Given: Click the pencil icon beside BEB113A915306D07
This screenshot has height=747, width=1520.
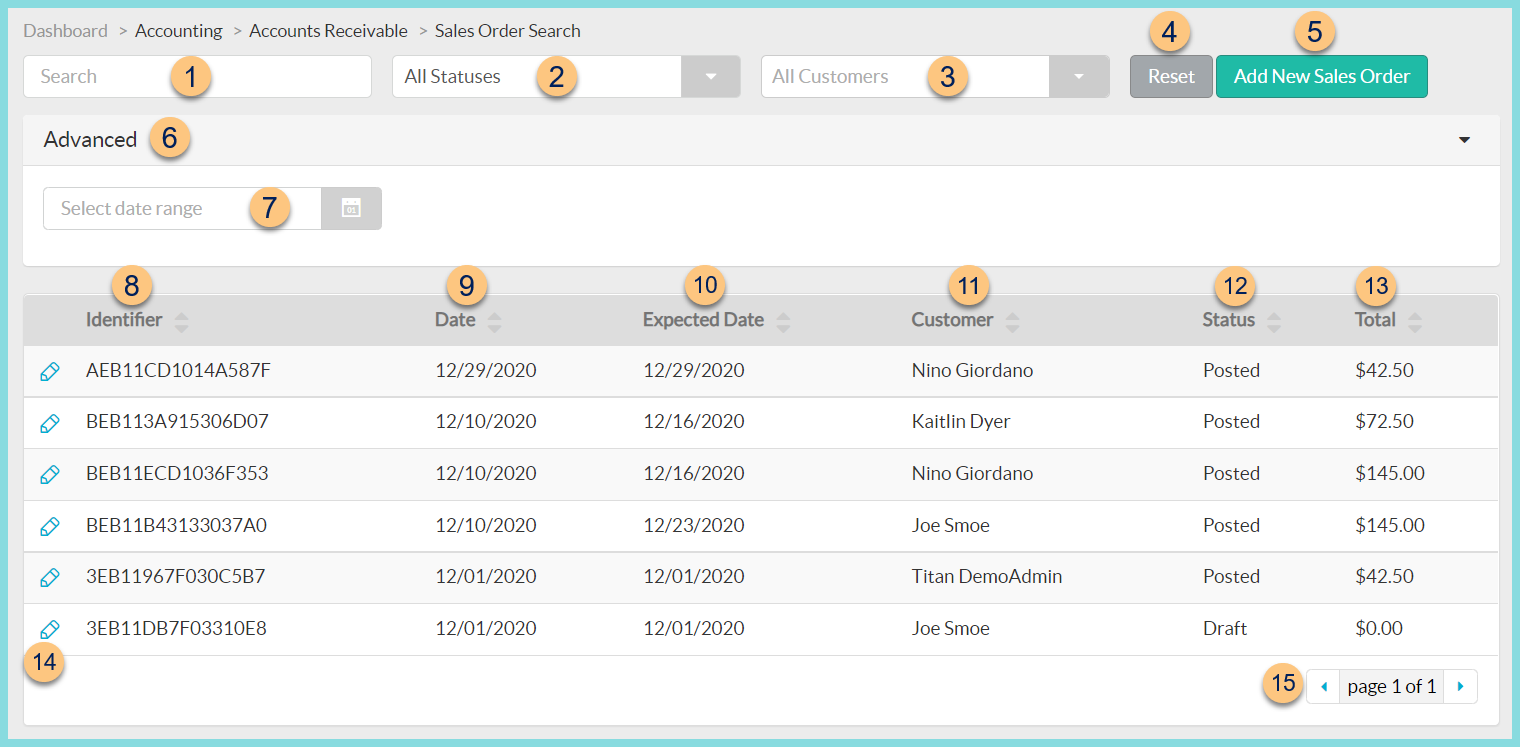Looking at the screenshot, I should (50, 422).
